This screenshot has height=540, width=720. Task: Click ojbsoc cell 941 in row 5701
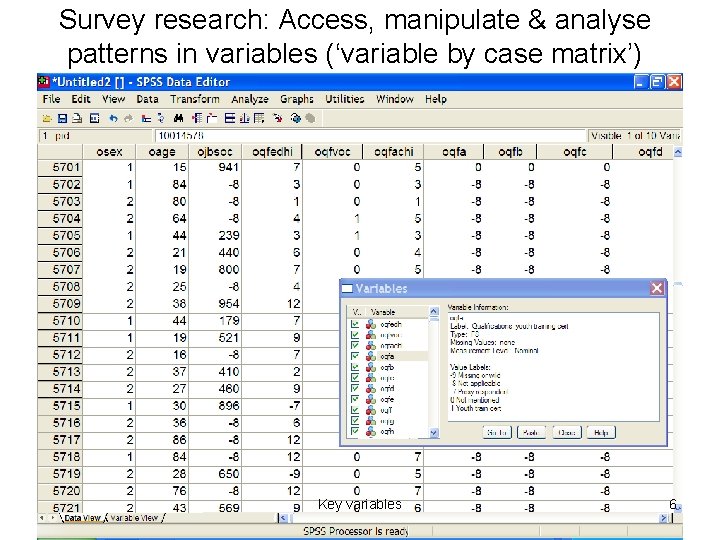(215, 167)
